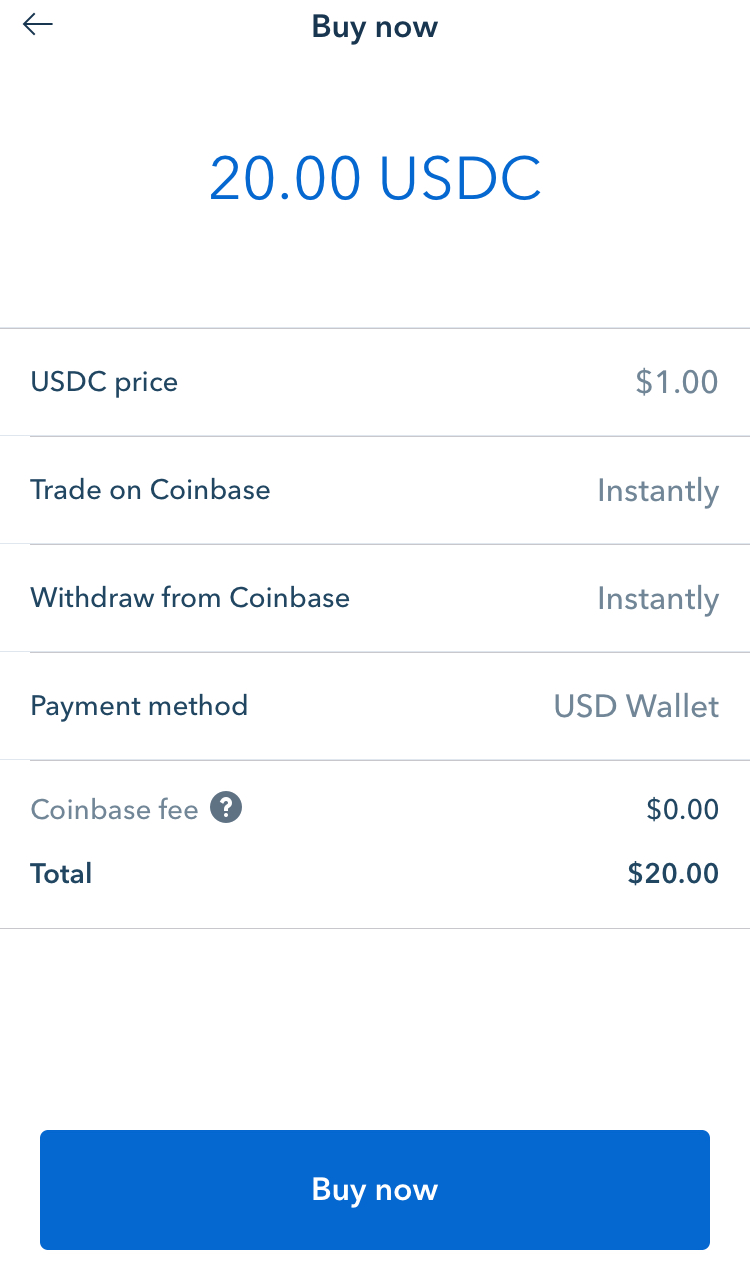Open Coinbase fee help question mark

point(226,808)
